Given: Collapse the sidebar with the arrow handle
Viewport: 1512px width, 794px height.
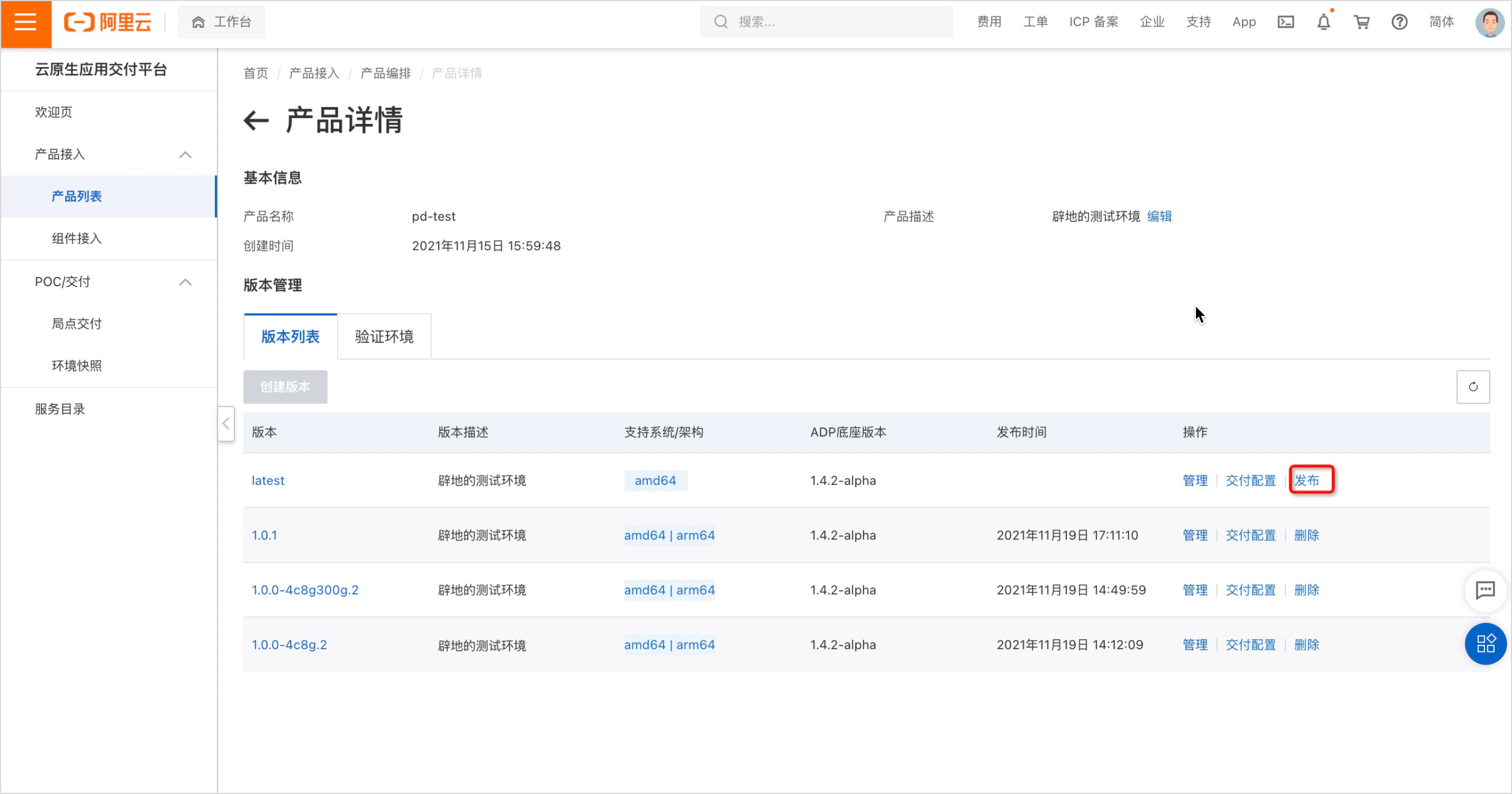Looking at the screenshot, I should [x=226, y=423].
